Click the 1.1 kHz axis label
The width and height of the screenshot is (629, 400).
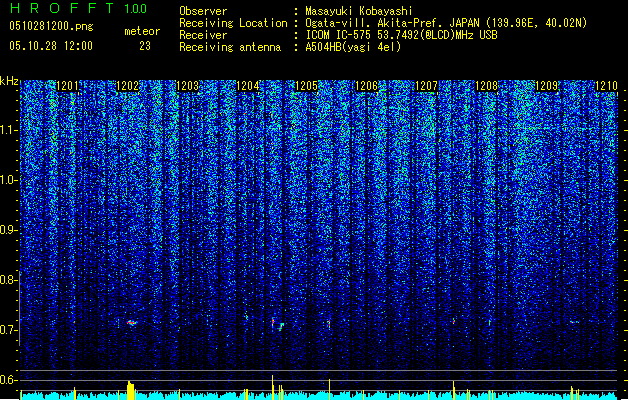(9, 130)
